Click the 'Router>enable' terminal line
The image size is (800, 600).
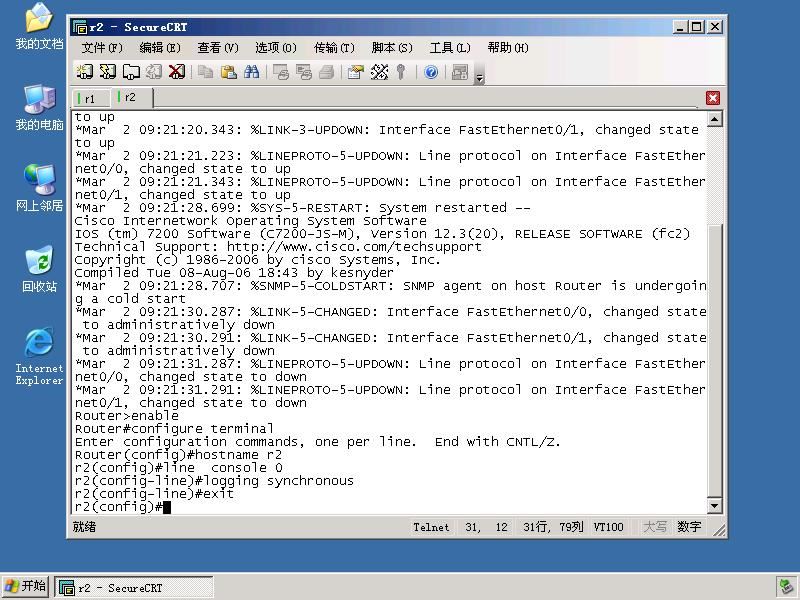[x=126, y=416]
